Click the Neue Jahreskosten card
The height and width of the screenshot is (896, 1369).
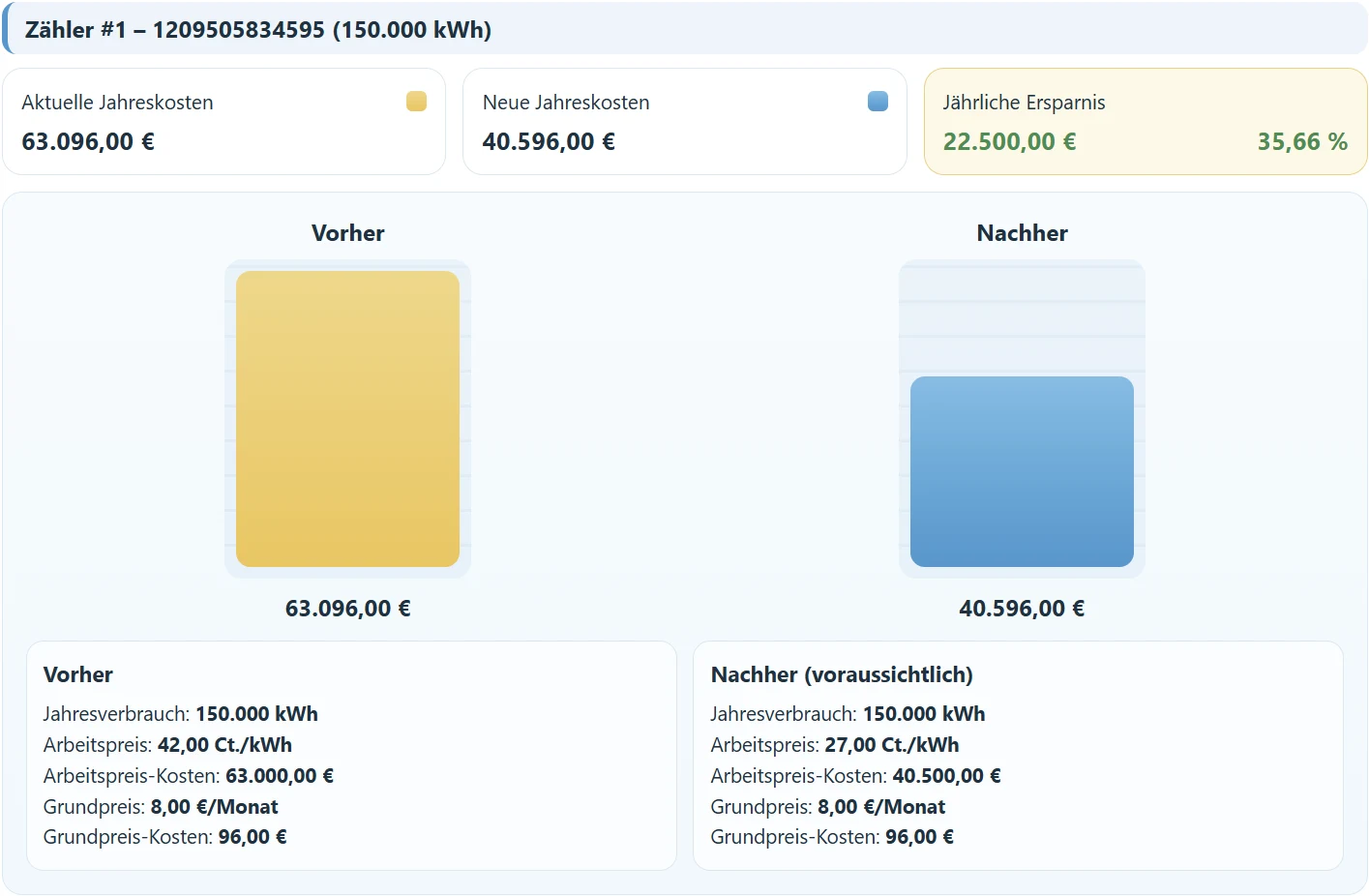[x=684, y=122]
